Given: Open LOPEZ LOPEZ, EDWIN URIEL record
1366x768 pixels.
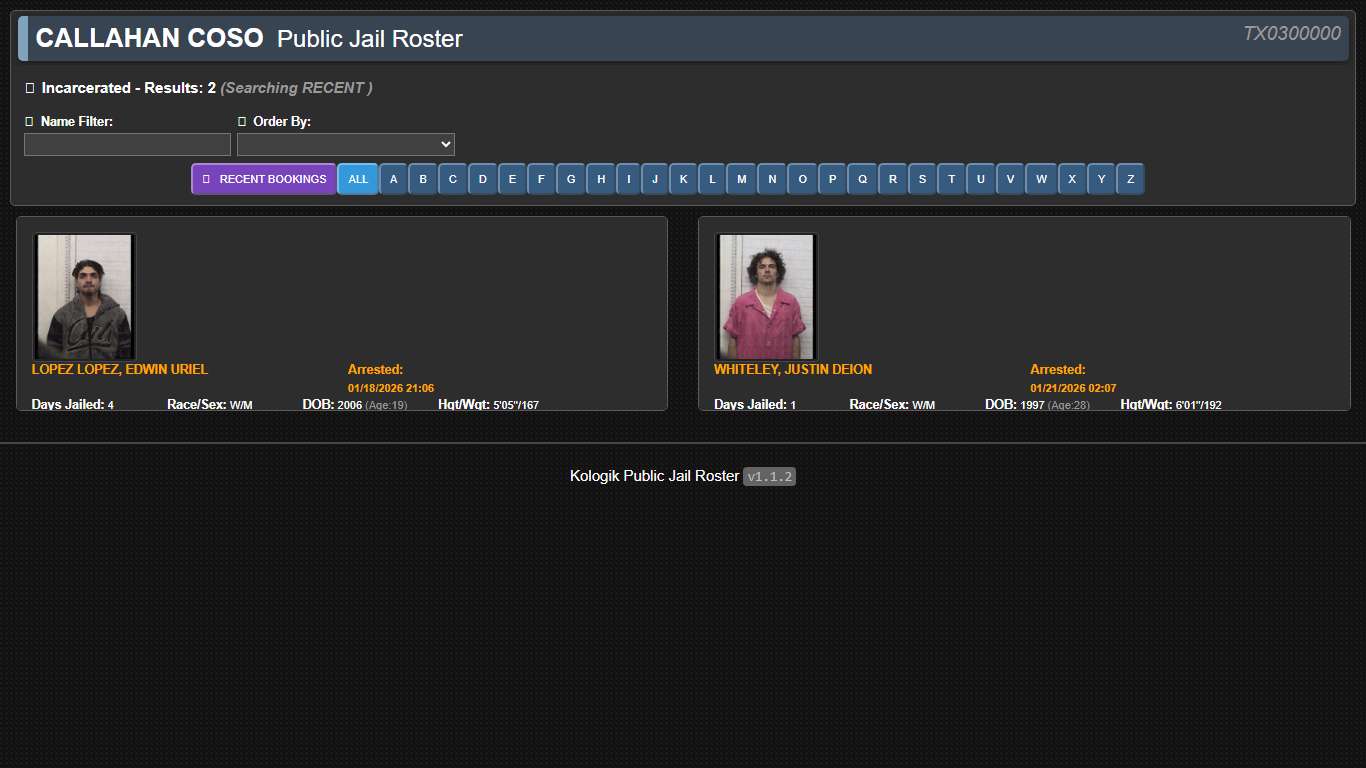Looking at the screenshot, I should coord(119,369).
